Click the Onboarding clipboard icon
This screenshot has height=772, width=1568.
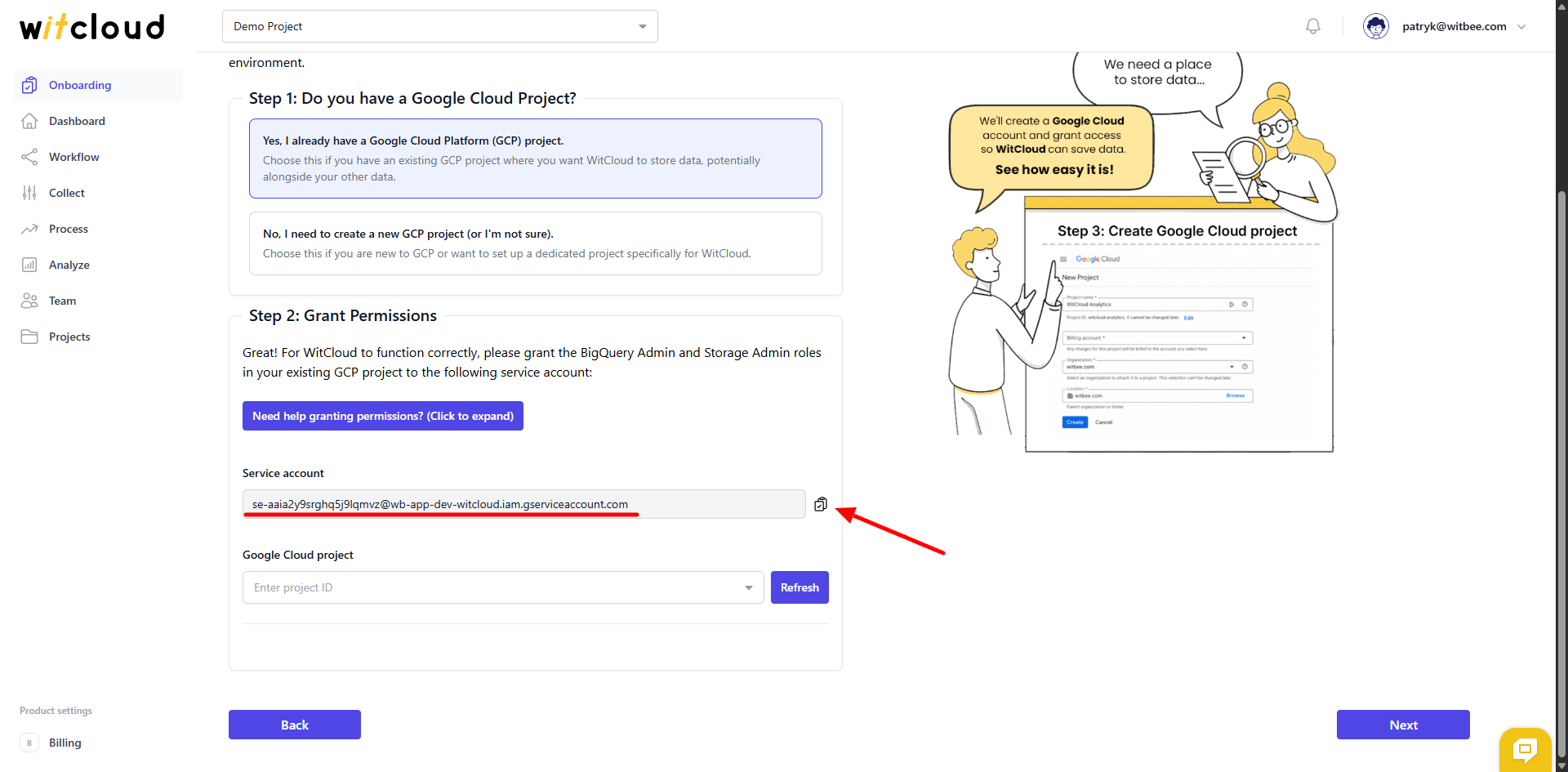coord(29,85)
